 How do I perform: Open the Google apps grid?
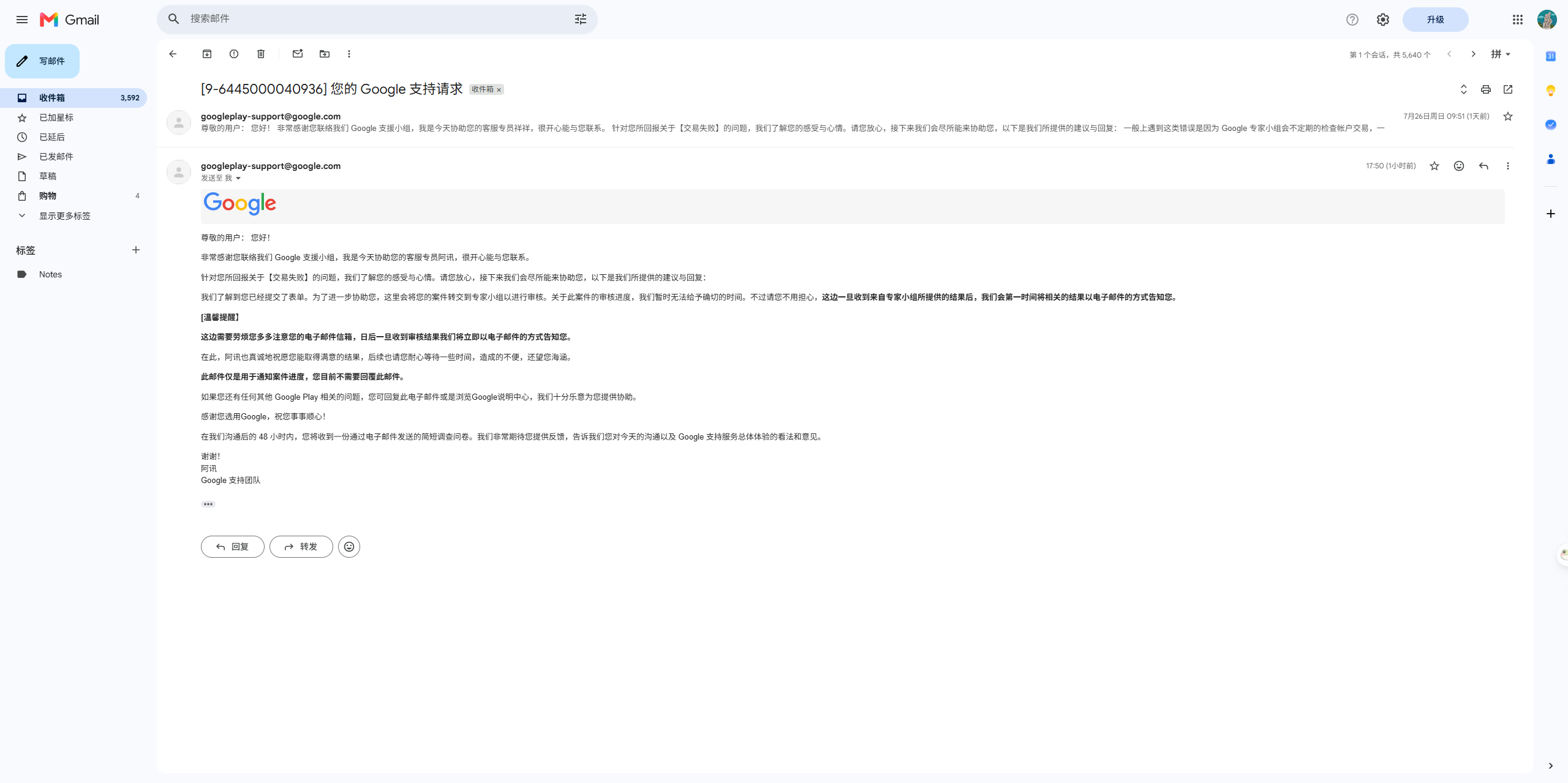[1518, 20]
